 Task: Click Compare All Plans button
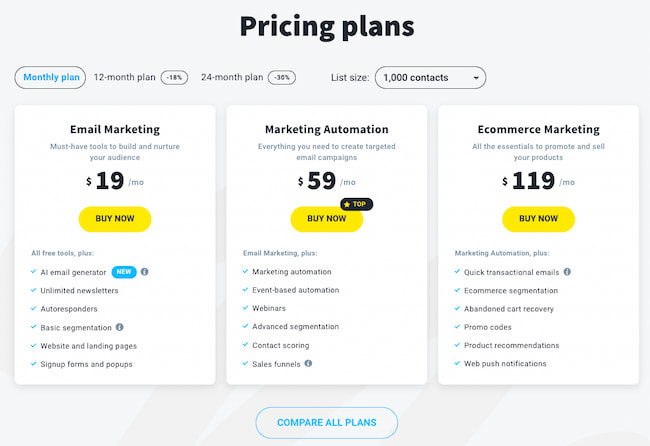click(x=326, y=422)
